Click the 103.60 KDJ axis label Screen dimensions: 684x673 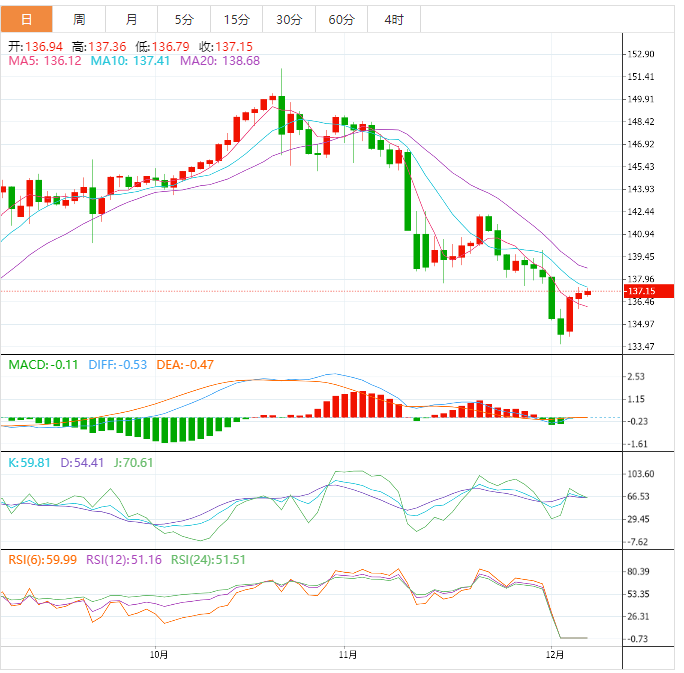(641, 474)
